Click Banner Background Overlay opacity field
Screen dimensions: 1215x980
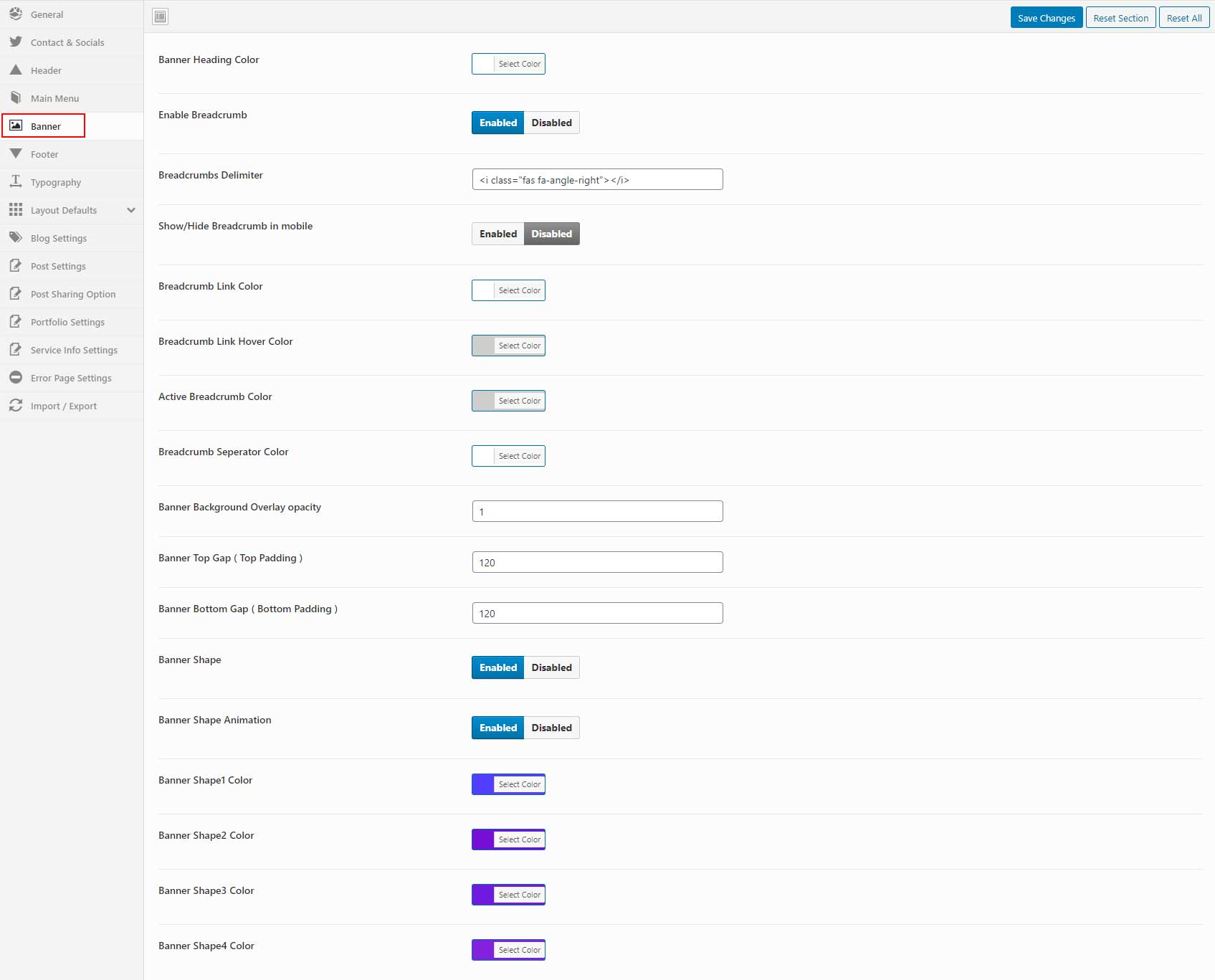pos(597,511)
